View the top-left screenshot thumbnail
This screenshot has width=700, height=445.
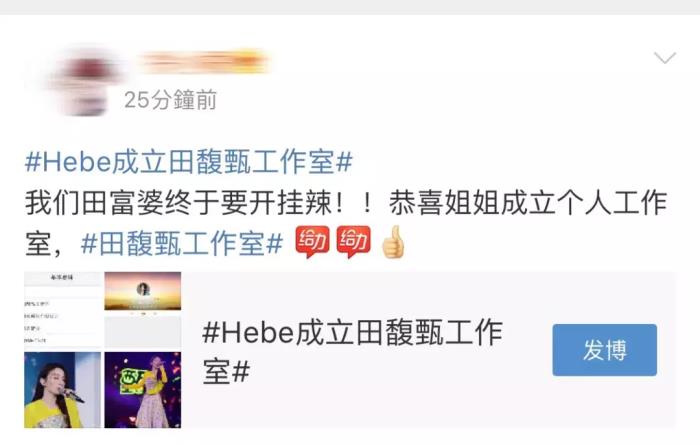[x=62, y=309]
